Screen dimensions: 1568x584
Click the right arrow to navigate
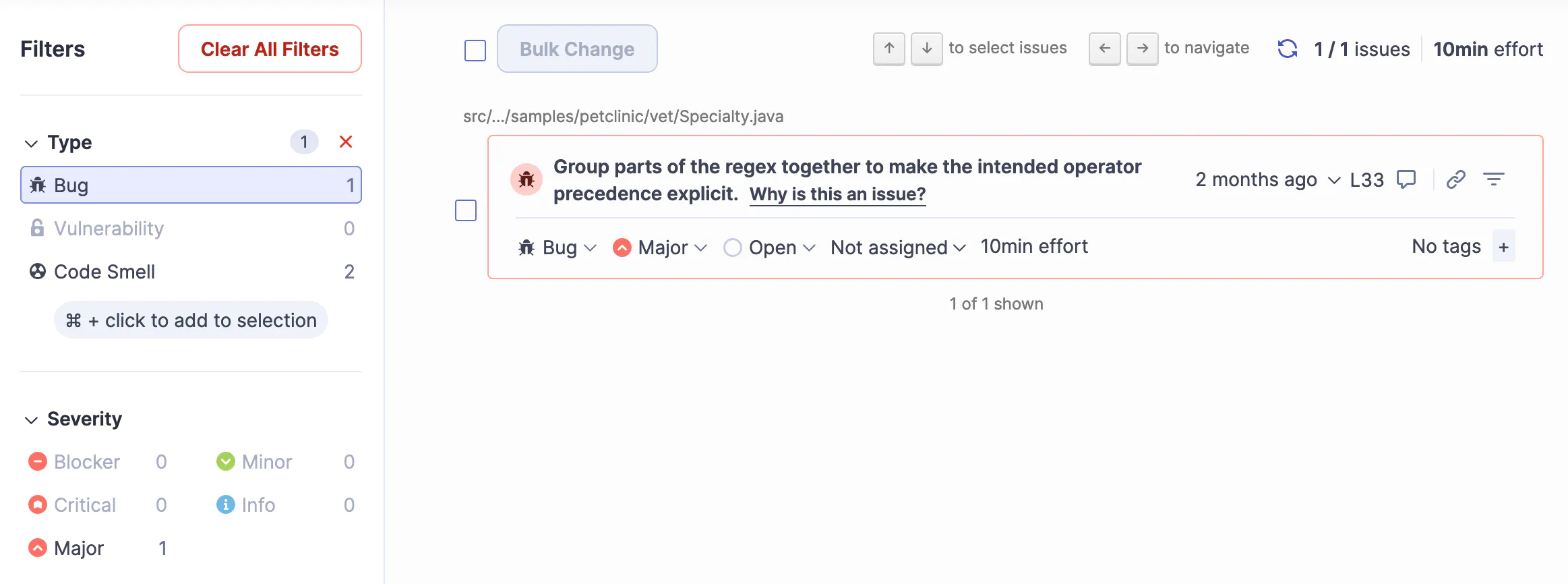coord(1142,48)
